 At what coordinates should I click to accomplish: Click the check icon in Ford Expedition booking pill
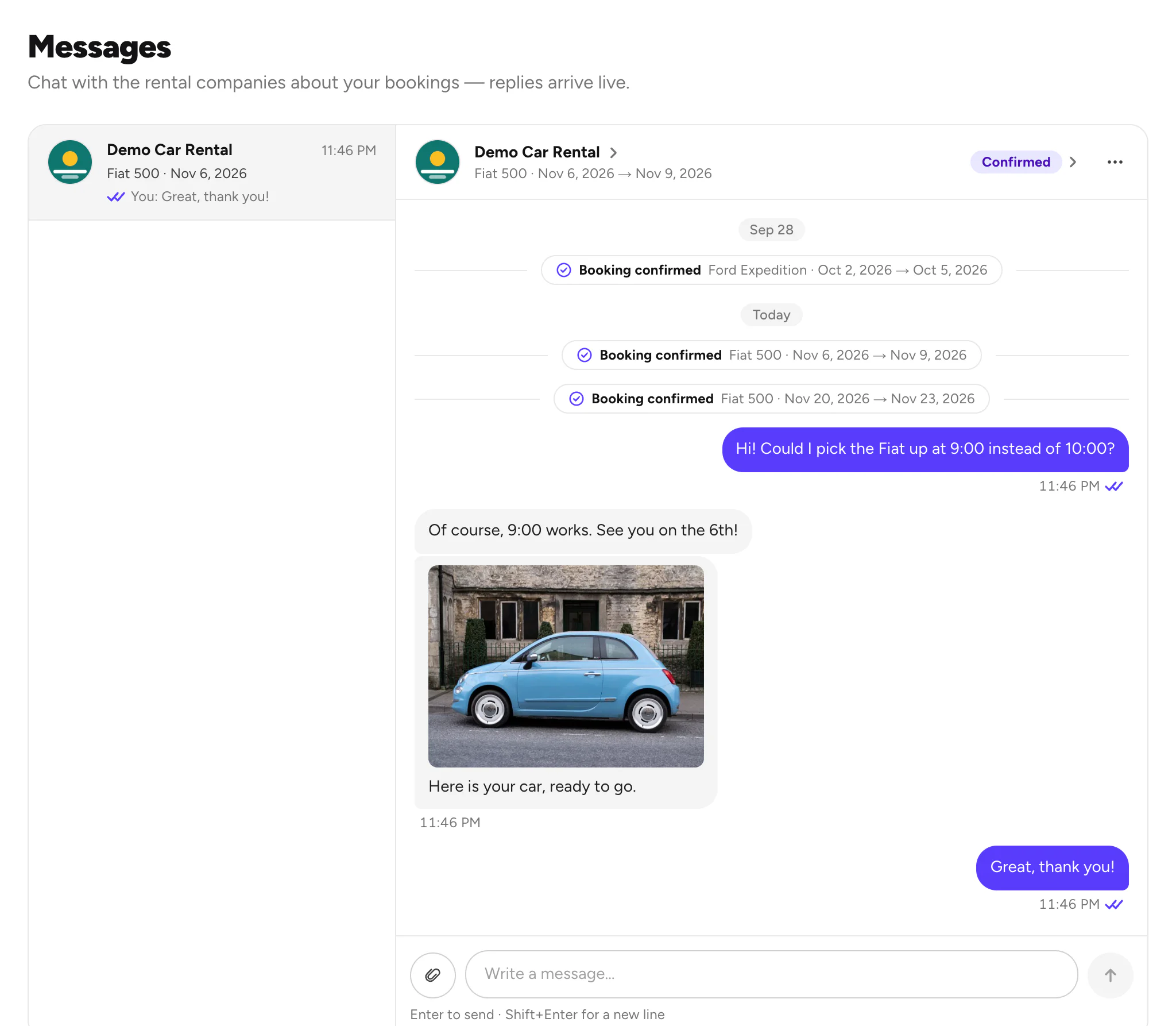click(564, 270)
